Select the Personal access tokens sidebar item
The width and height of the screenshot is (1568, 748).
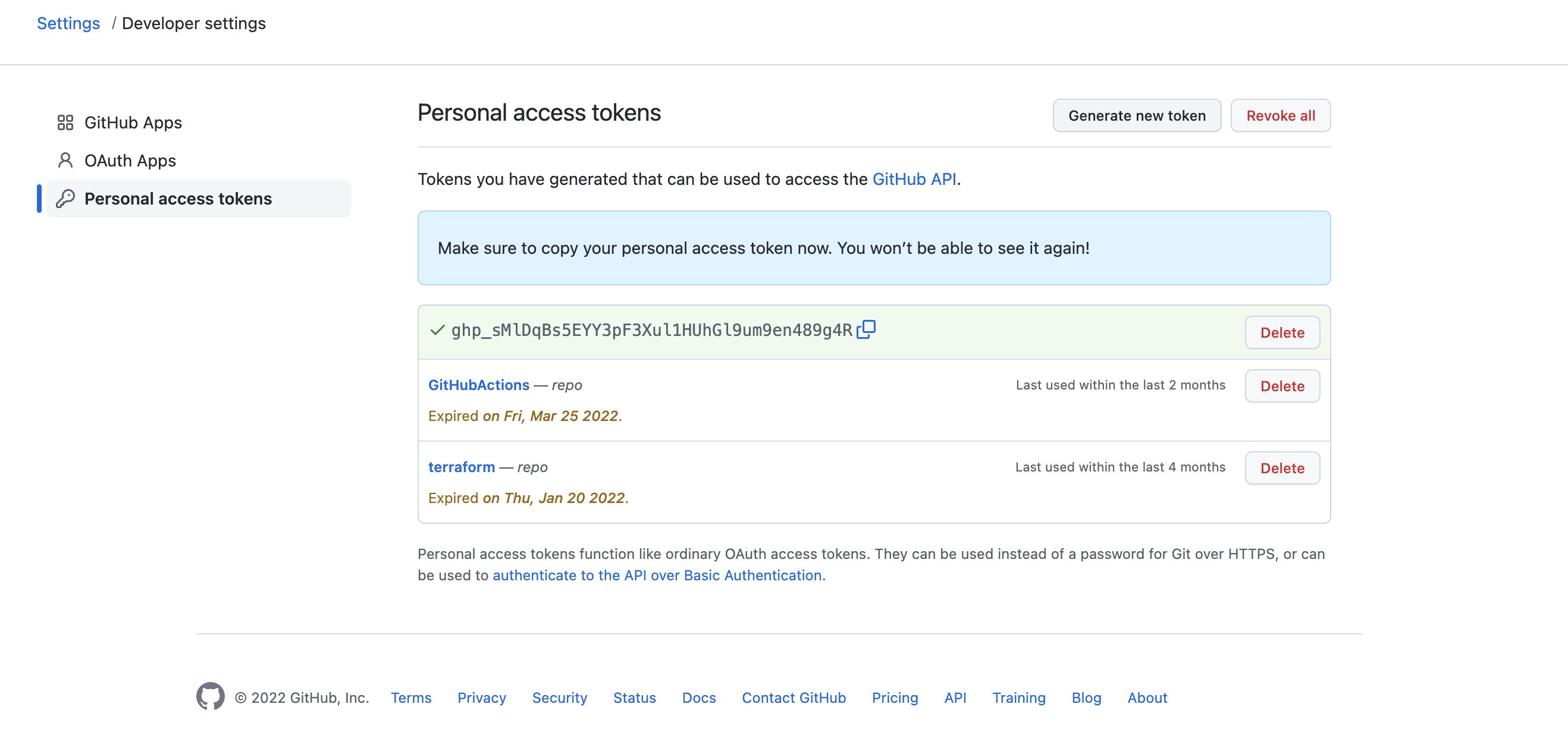178,199
